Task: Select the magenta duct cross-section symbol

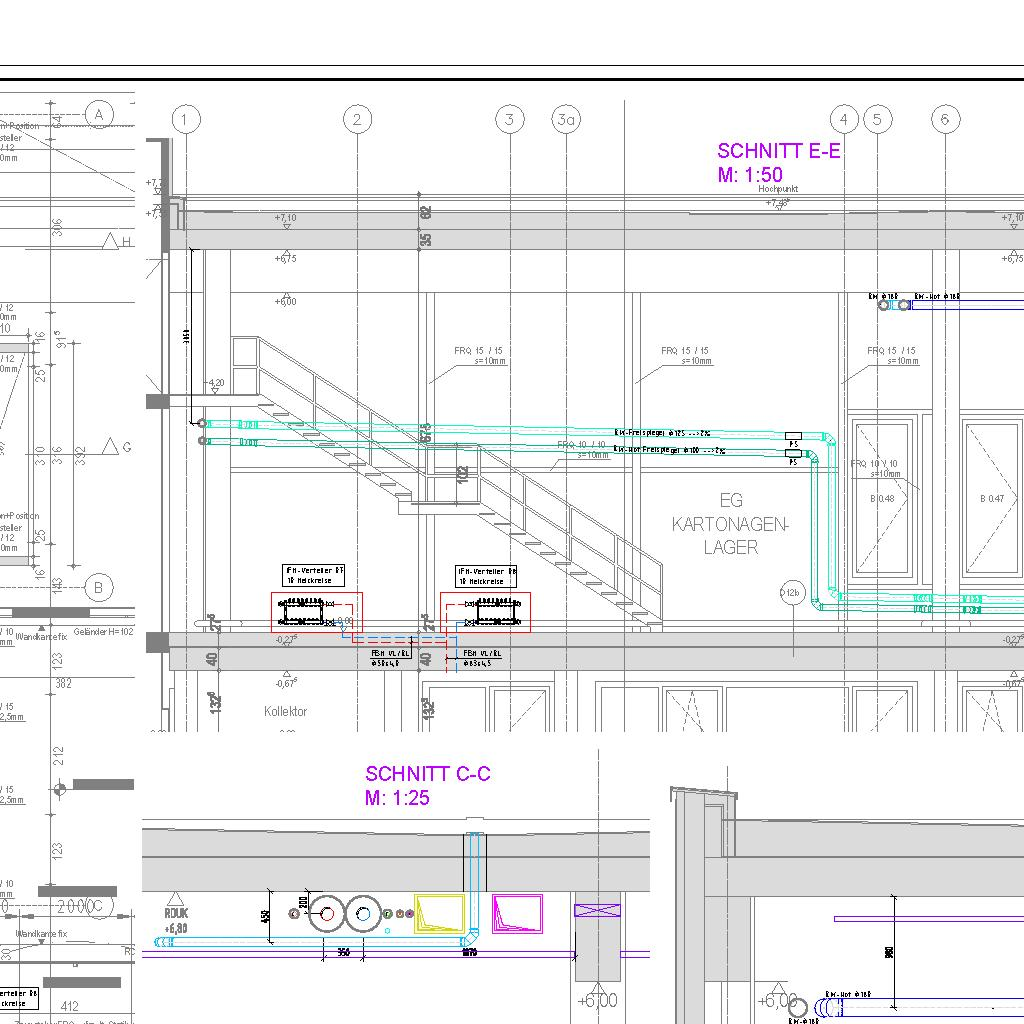Action: tap(517, 913)
